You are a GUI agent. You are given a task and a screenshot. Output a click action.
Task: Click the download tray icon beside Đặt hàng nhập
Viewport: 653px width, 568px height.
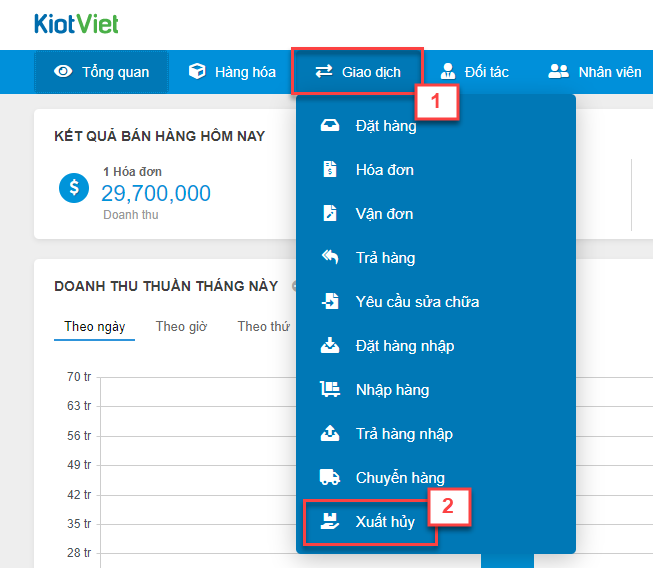330,346
